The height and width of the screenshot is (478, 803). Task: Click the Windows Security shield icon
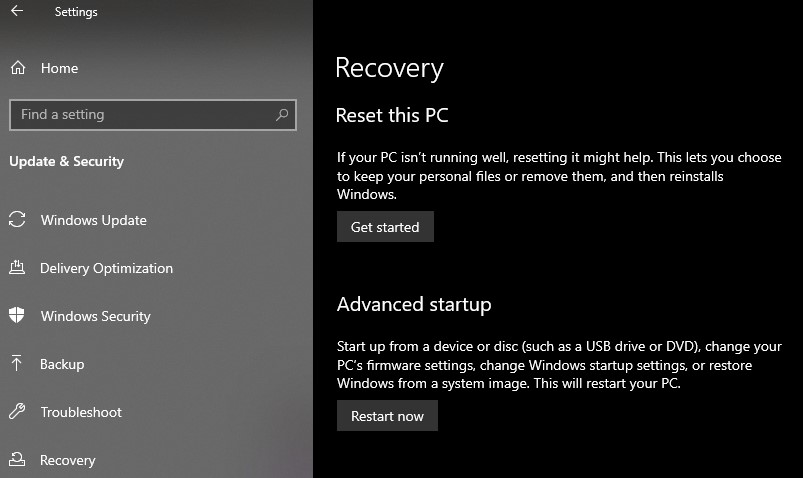[17, 316]
